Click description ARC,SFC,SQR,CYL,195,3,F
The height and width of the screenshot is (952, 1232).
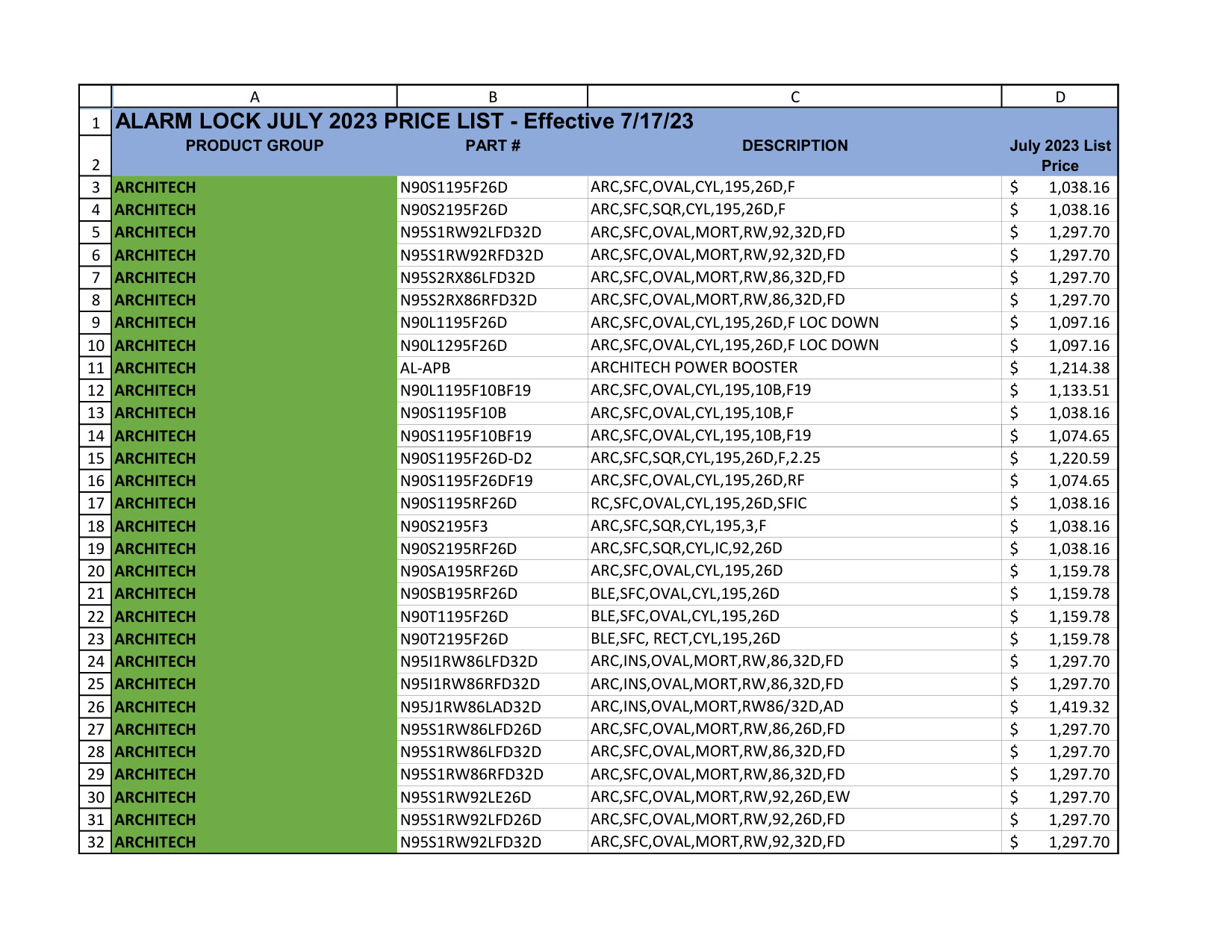(794, 526)
